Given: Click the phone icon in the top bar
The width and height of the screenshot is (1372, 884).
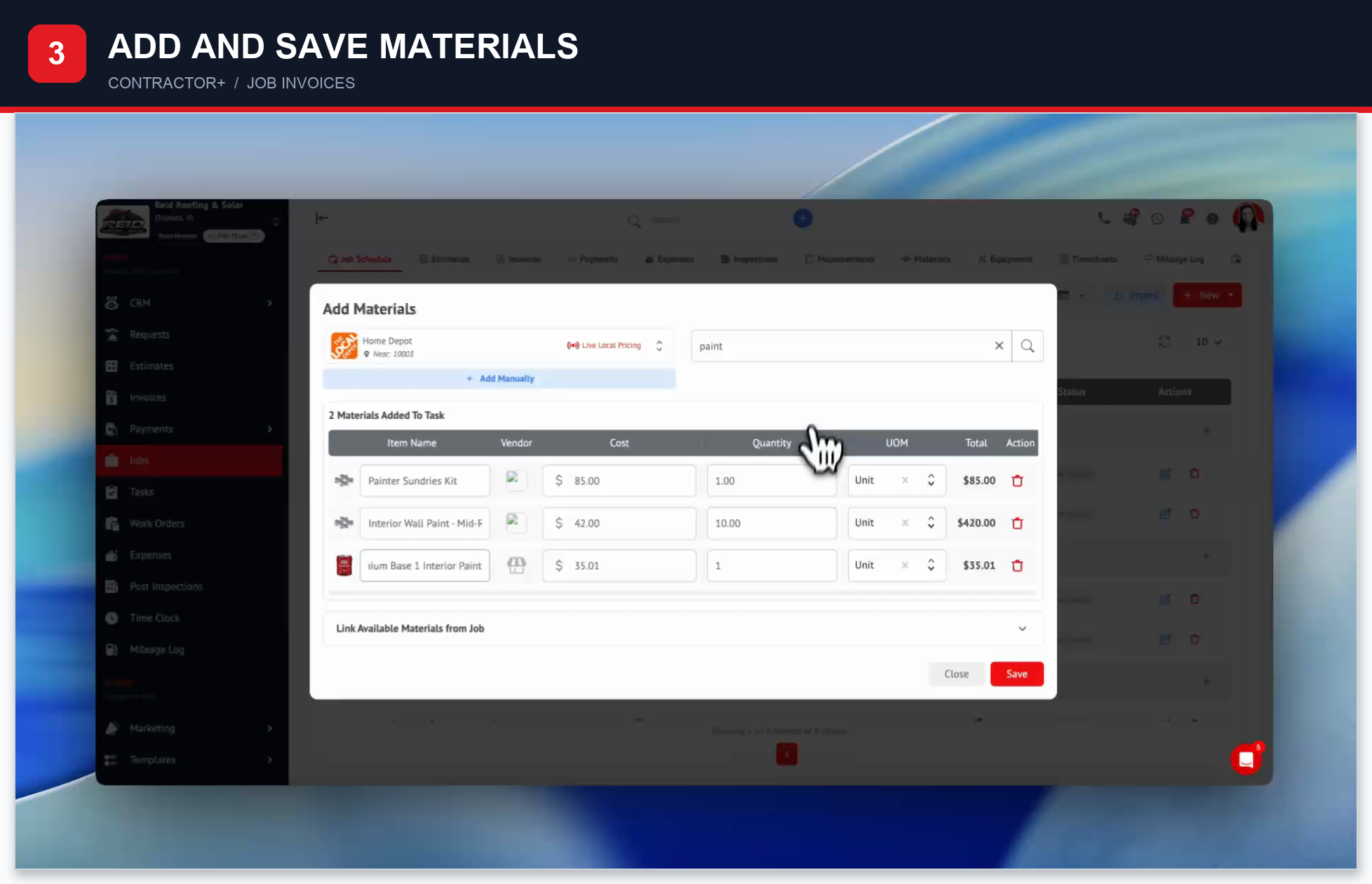Looking at the screenshot, I should tap(1104, 218).
